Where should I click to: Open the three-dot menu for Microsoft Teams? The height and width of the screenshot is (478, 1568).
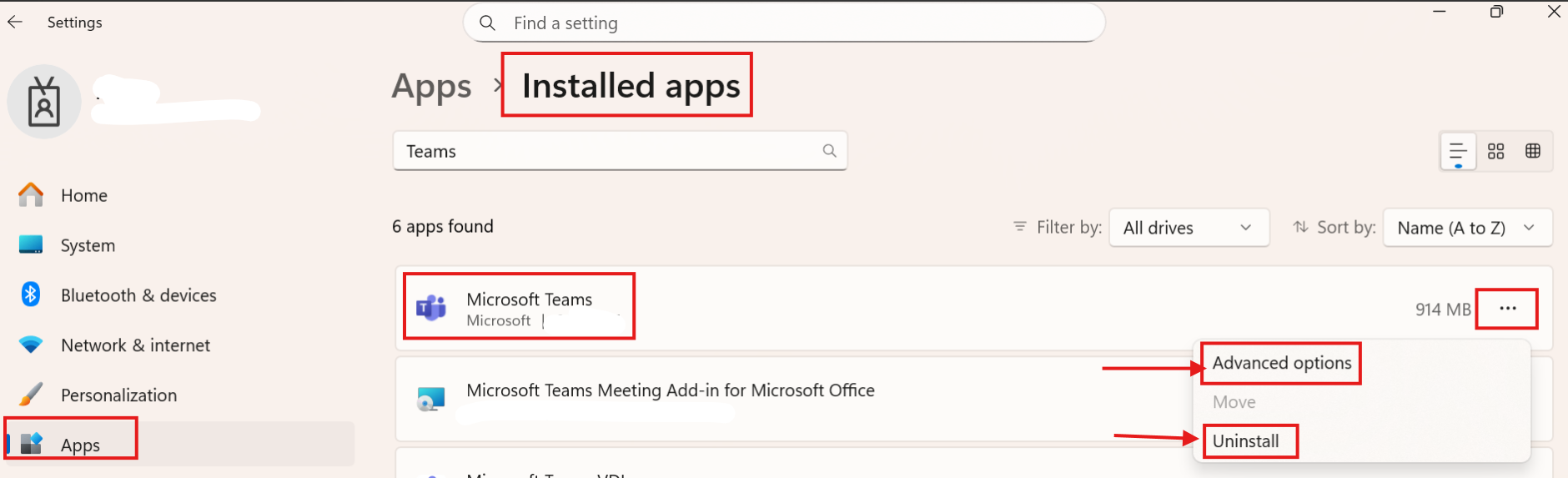point(1507,309)
